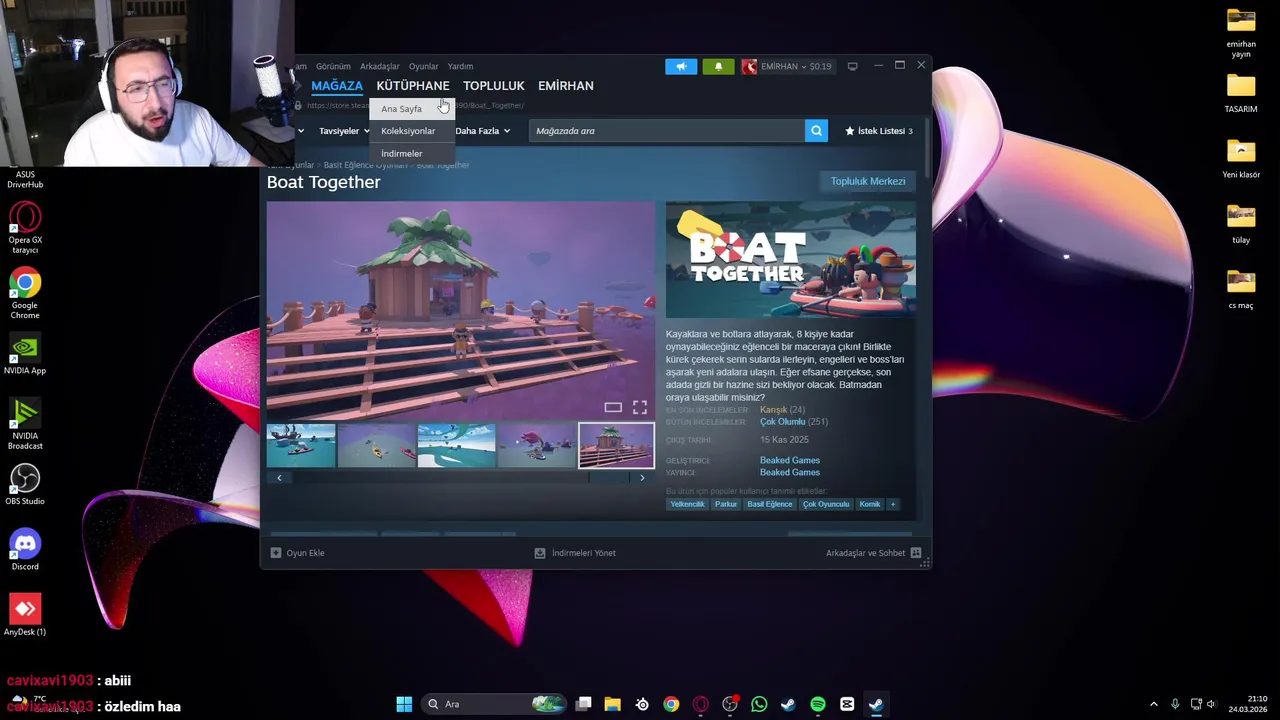
Task: Click the taskbar volume speaker icon
Action: tap(1211, 704)
